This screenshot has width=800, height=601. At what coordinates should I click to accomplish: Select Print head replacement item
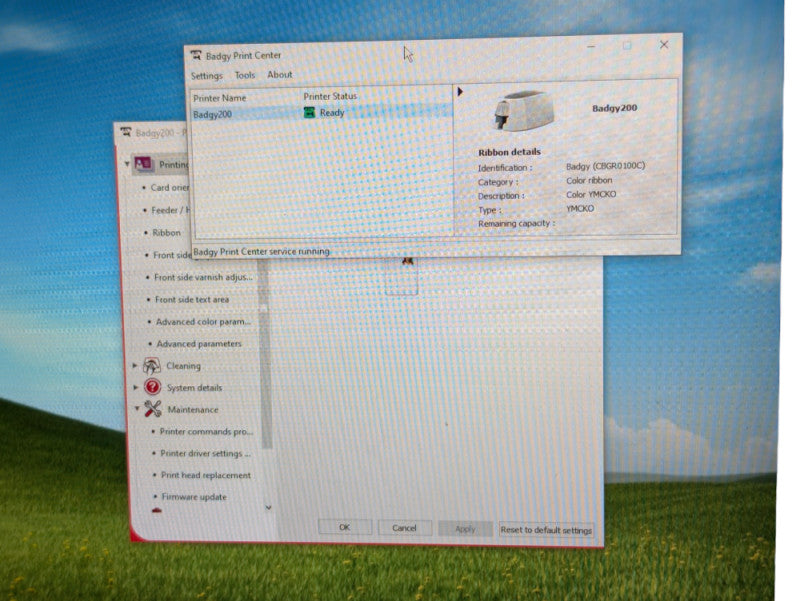[x=206, y=475]
